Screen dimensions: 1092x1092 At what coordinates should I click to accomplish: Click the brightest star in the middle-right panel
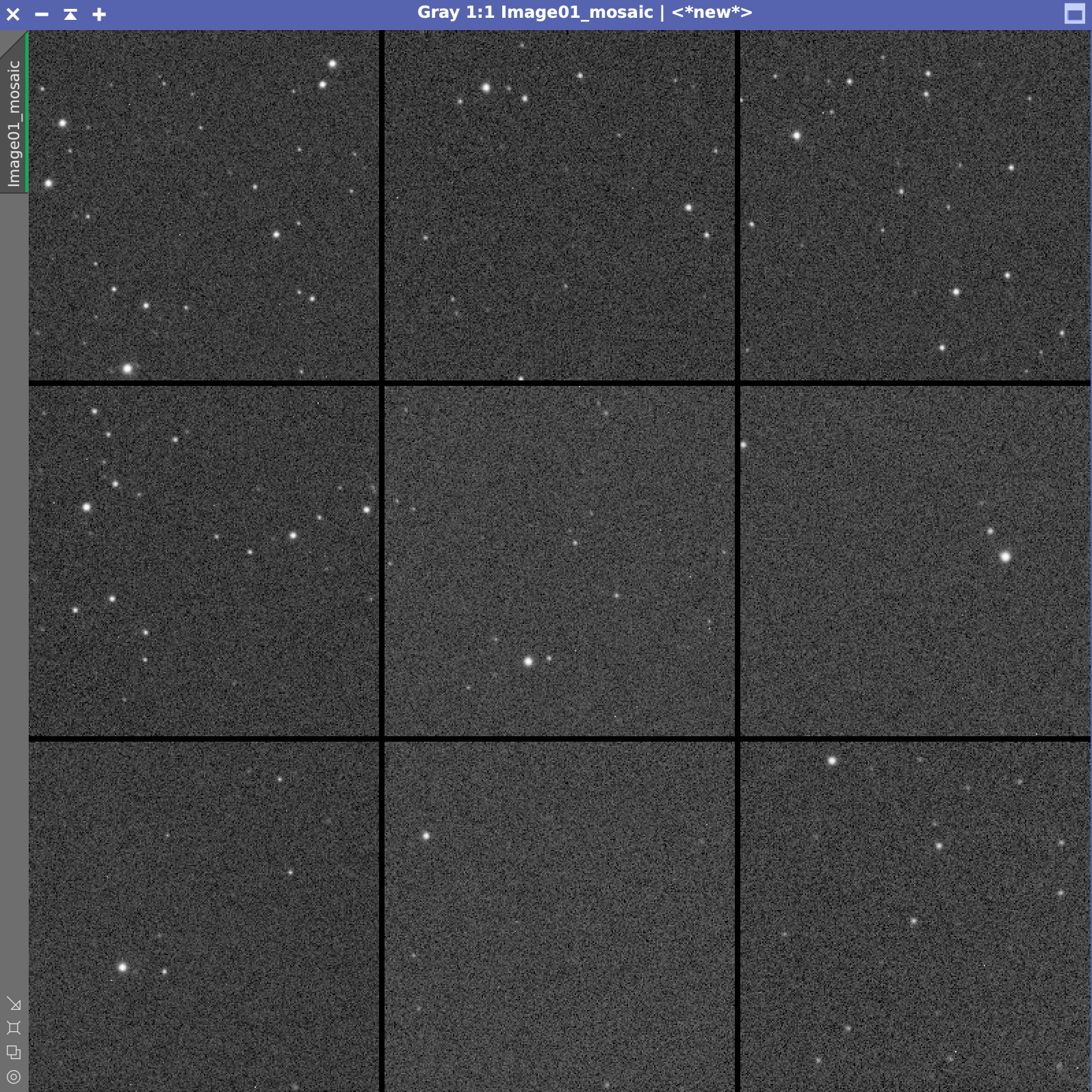tap(1005, 557)
